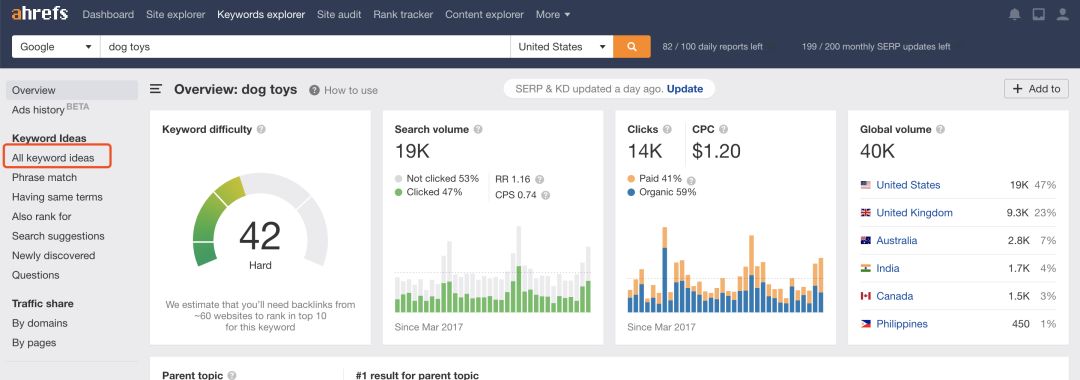Click the $1.20 CPC value

click(716, 151)
